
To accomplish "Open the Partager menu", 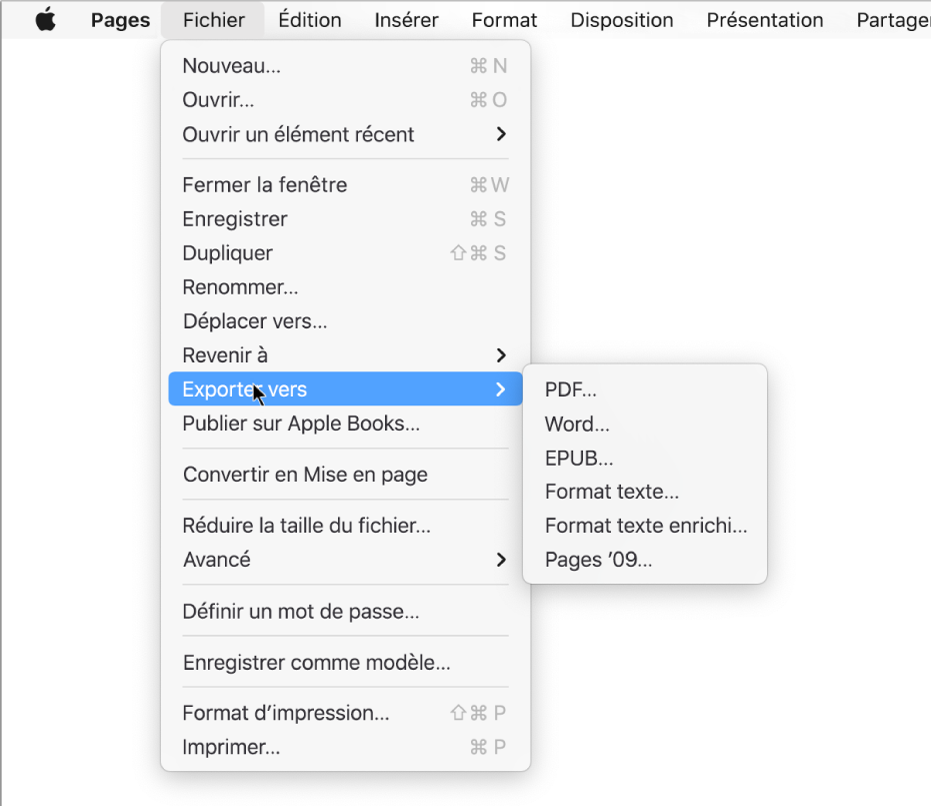I will [893, 20].
